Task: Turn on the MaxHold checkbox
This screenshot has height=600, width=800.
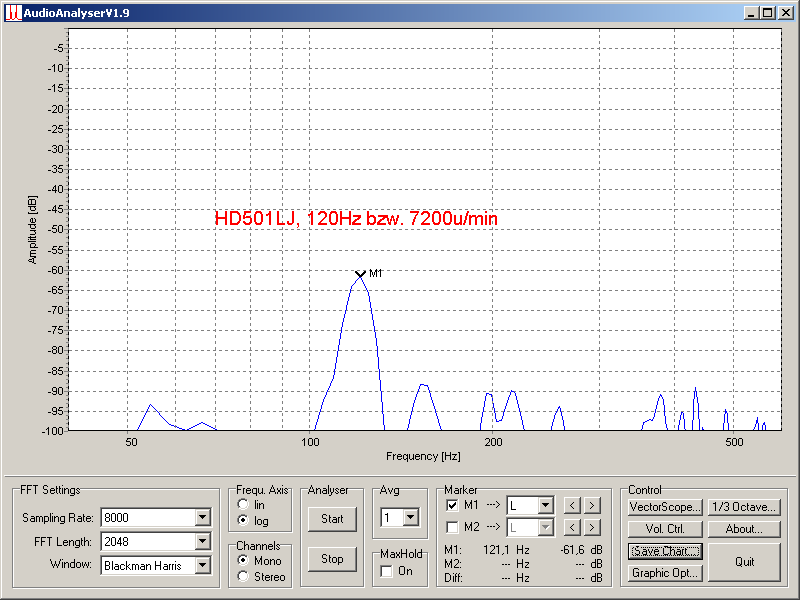Action: pos(387,571)
